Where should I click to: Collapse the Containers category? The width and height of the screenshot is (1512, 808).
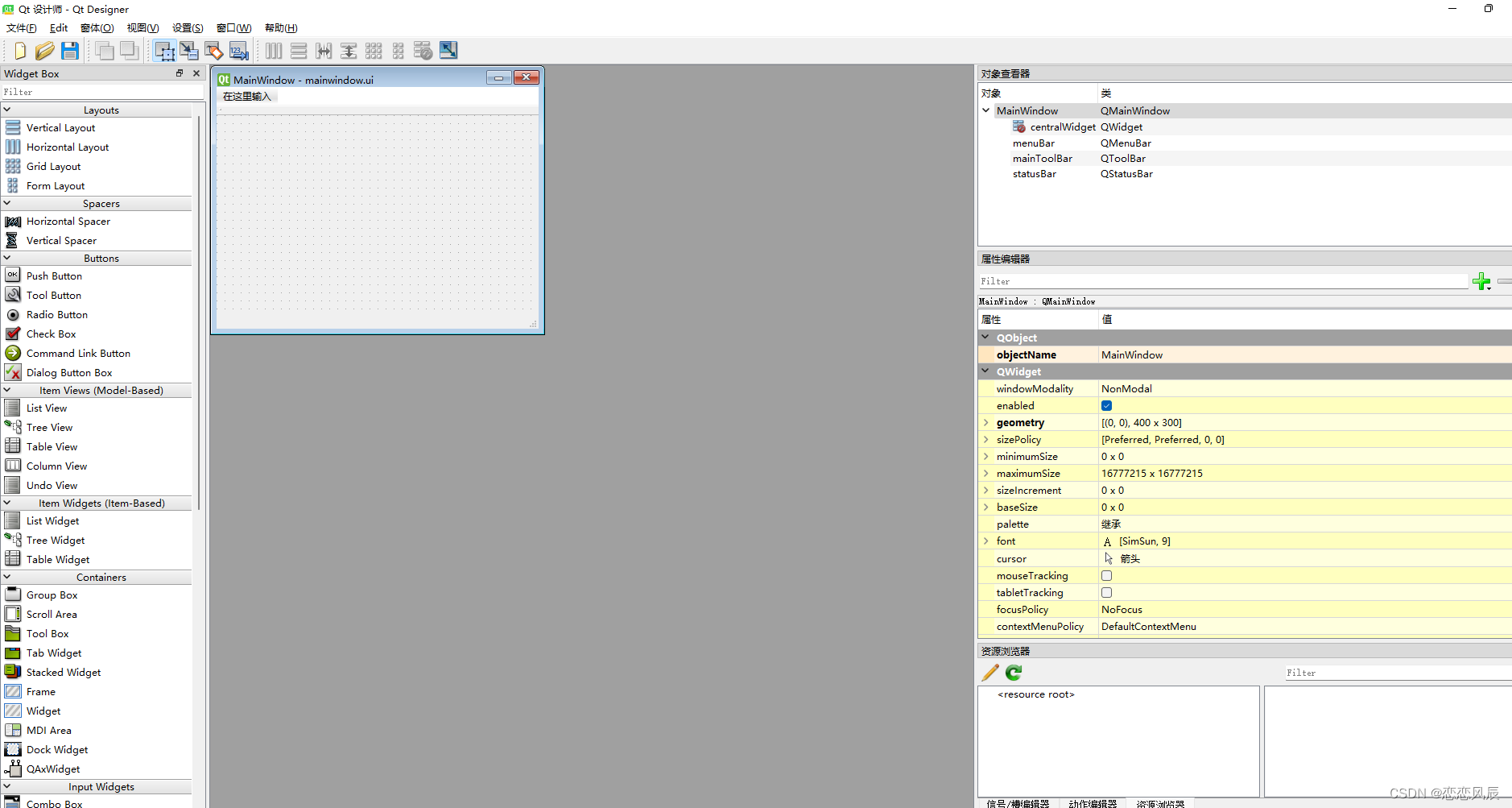[7, 577]
